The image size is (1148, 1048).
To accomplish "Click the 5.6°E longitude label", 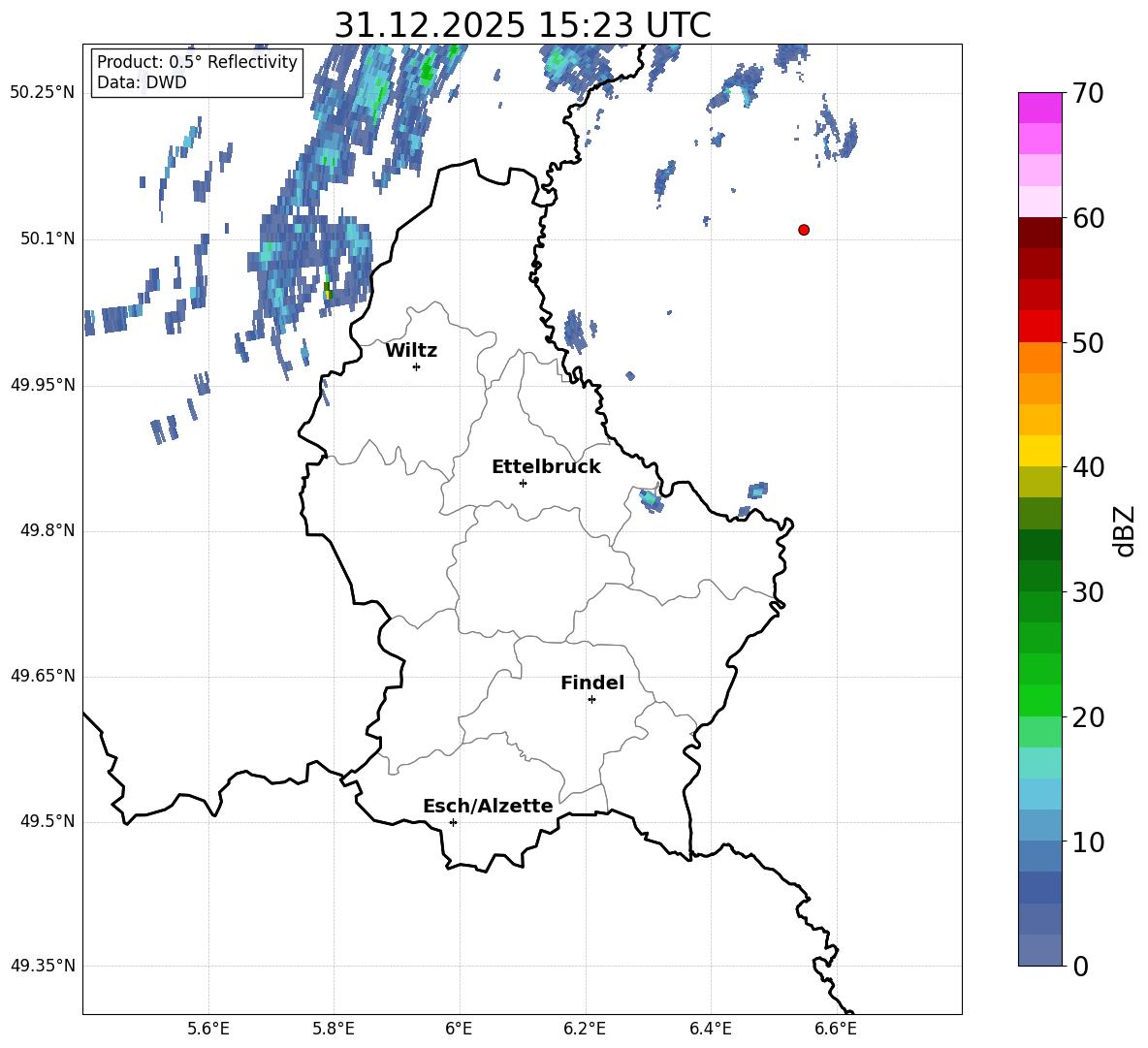I will [x=208, y=1029].
